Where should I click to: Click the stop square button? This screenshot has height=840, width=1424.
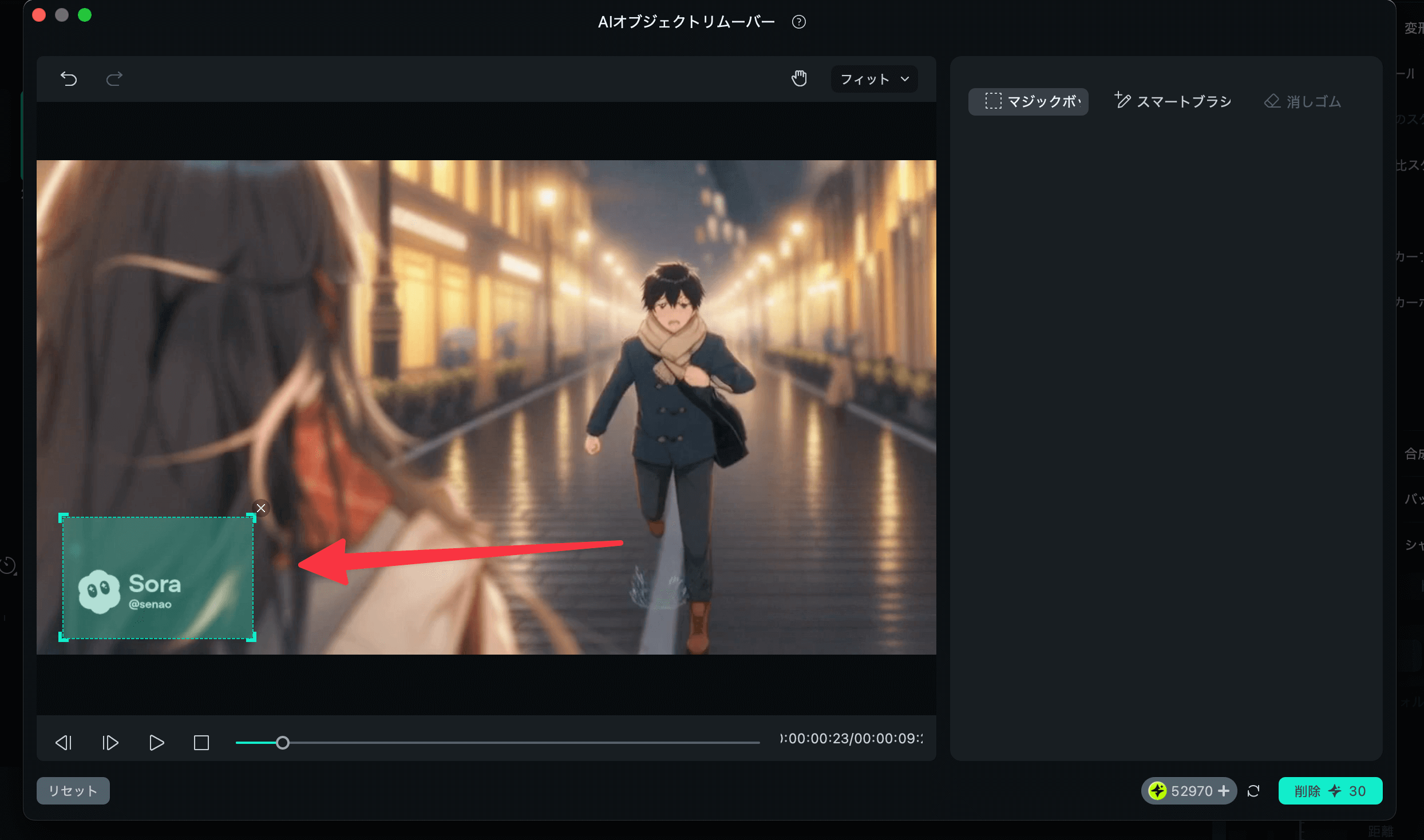pos(201,743)
